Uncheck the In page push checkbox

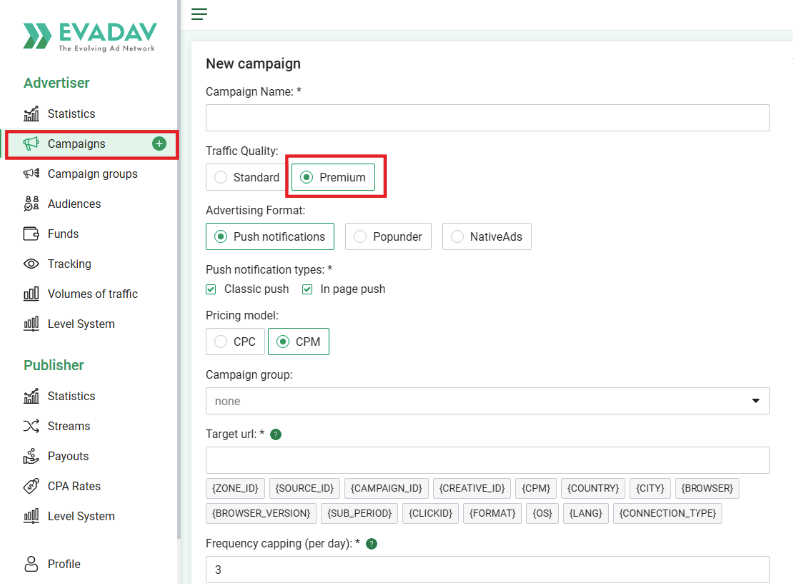(307, 289)
